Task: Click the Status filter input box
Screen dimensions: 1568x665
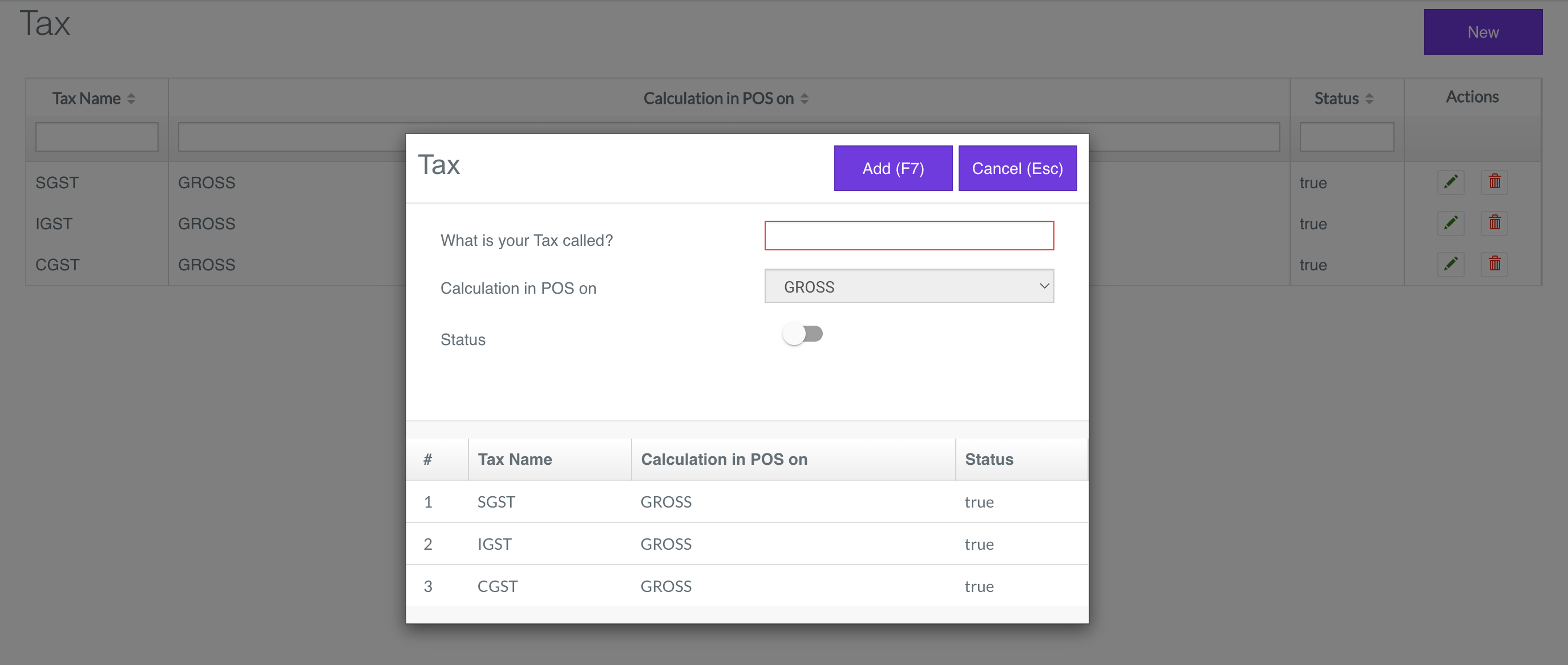Action: [x=1347, y=137]
